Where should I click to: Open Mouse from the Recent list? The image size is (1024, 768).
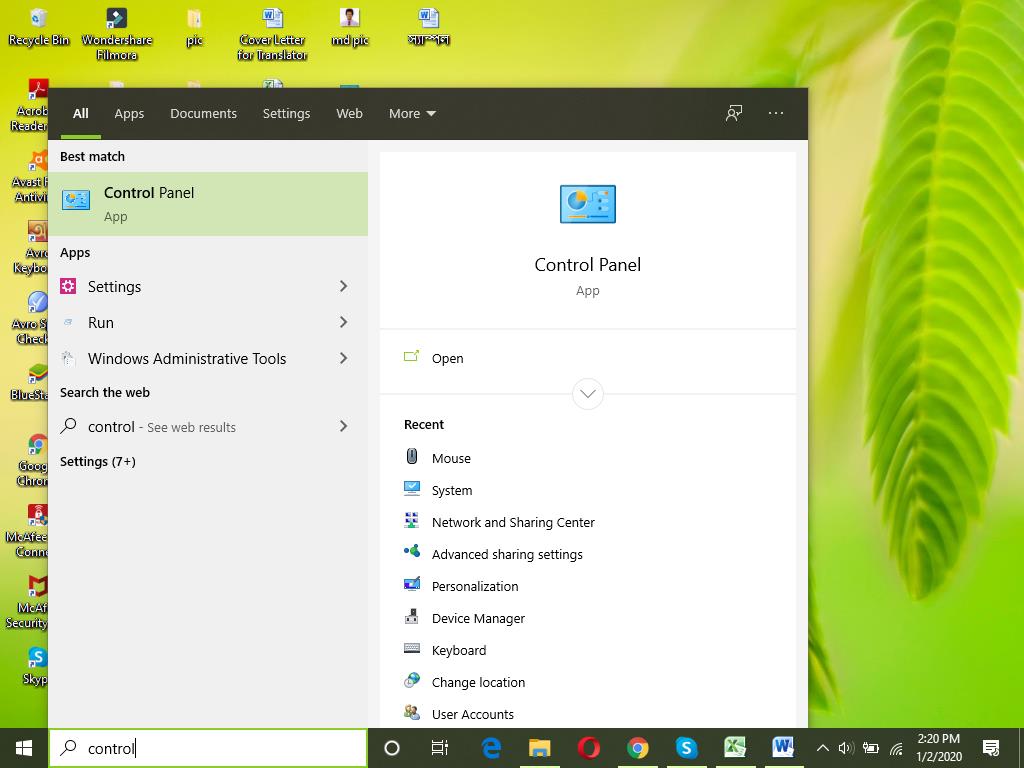point(451,458)
